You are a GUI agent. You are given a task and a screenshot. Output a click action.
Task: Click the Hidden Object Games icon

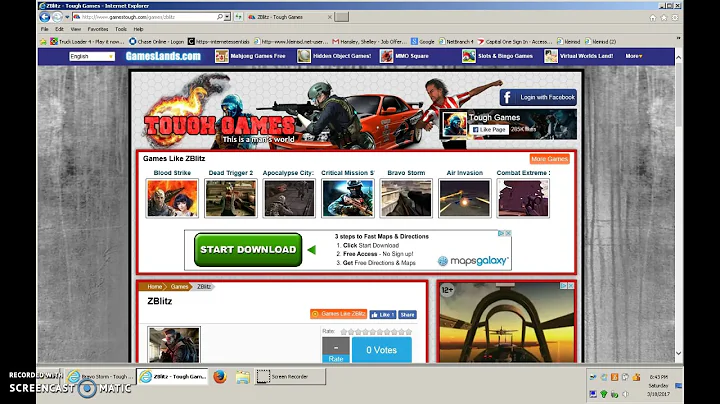(304, 56)
